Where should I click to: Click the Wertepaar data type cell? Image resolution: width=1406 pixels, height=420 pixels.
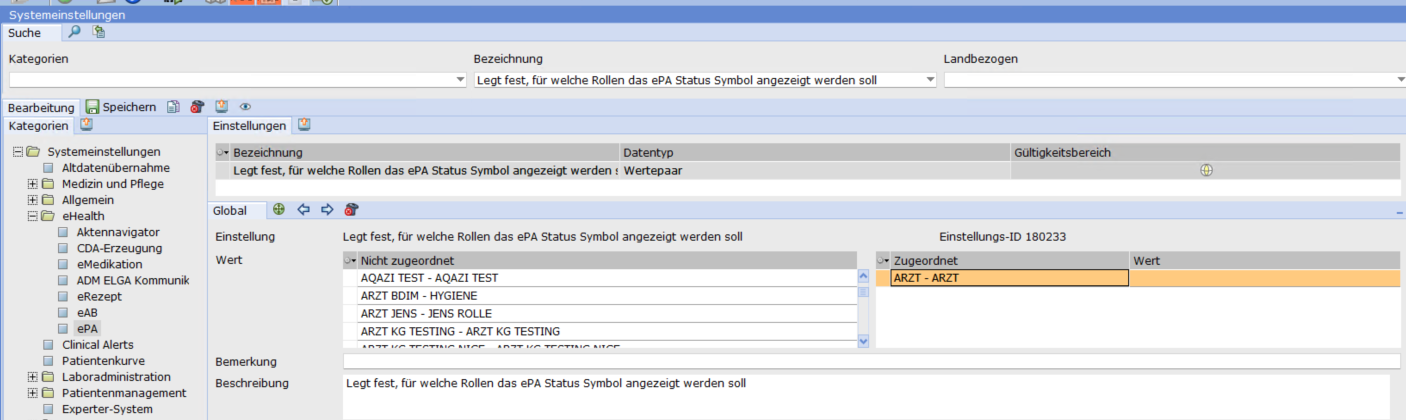pos(814,170)
